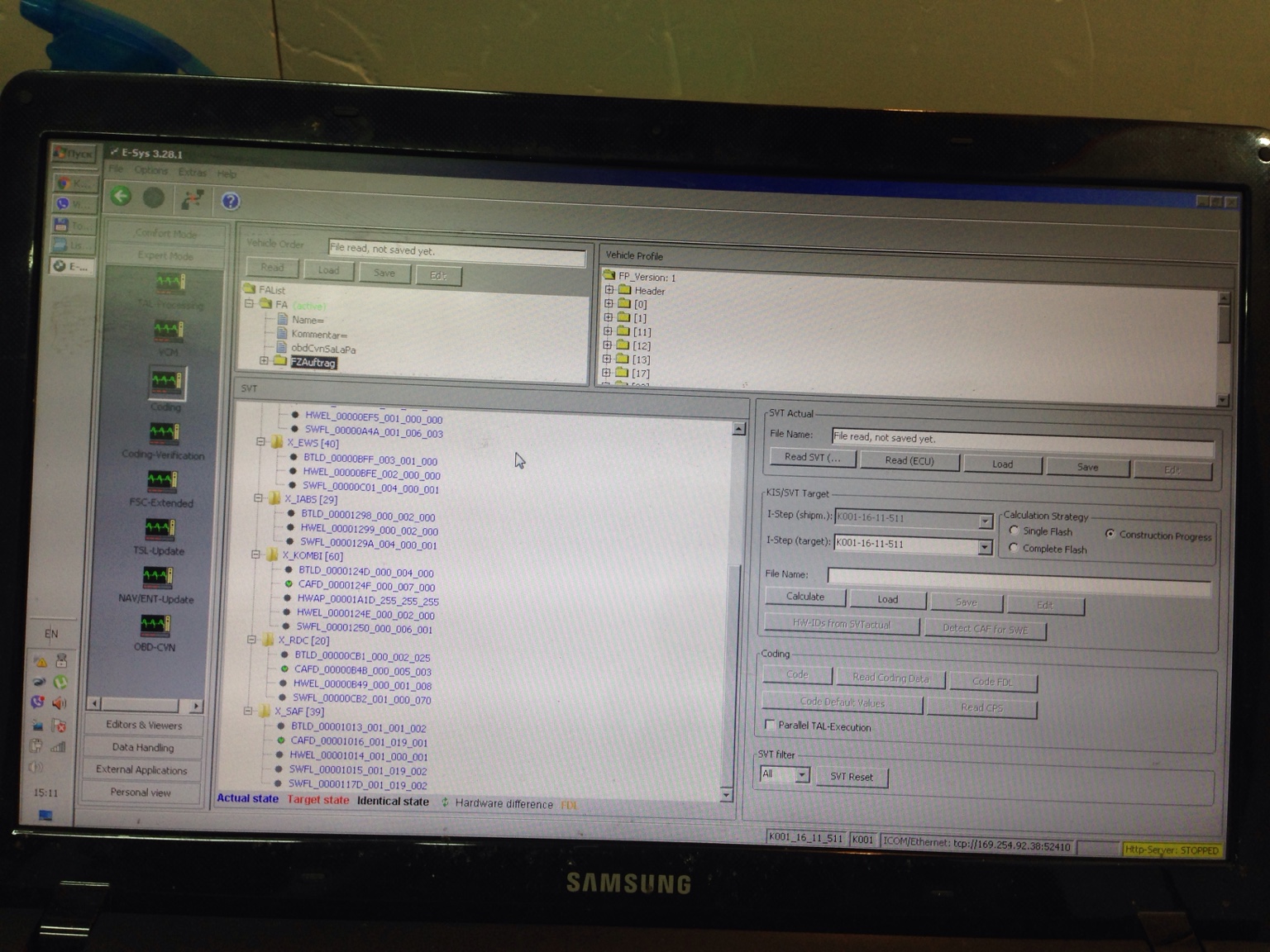This screenshot has height=952, width=1270.
Task: Click the round forward toolbar icon
Action: click(154, 198)
